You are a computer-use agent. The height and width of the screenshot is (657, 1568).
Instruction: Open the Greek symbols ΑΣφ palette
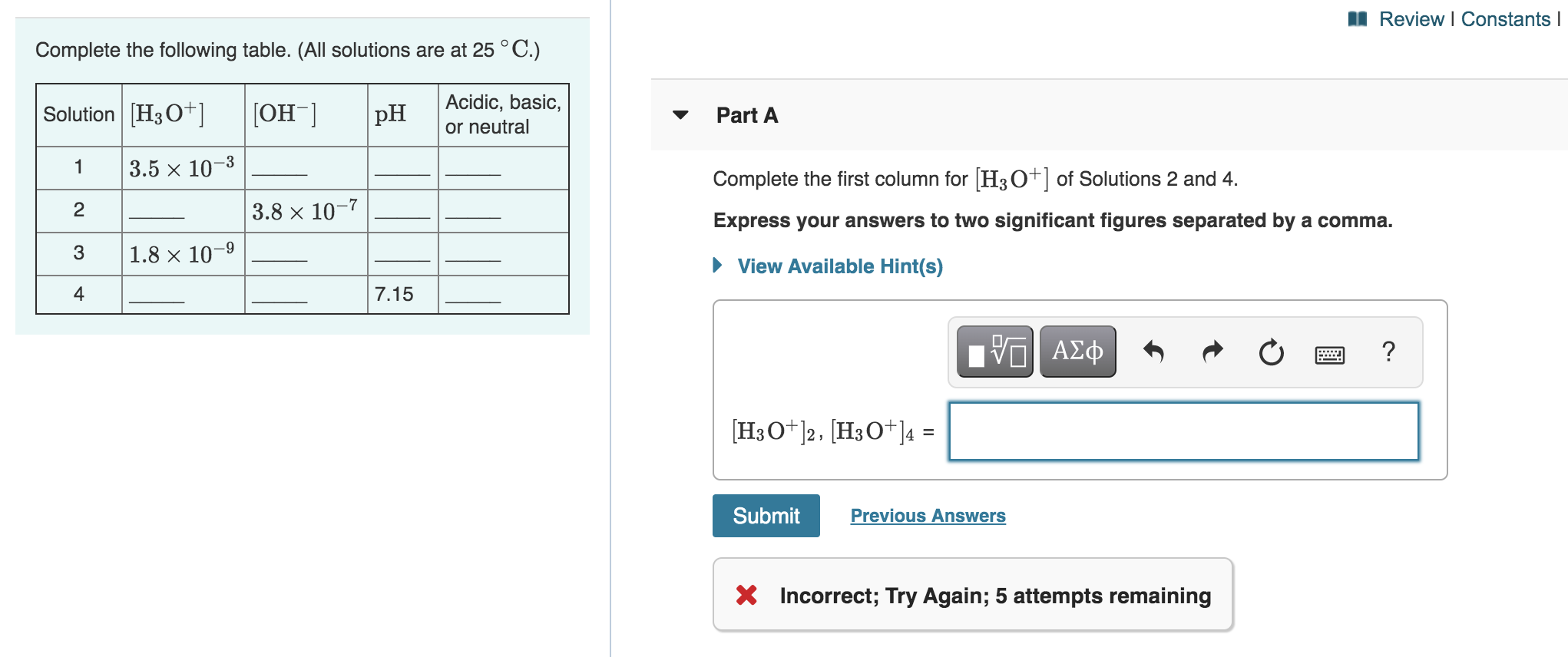[1077, 352]
